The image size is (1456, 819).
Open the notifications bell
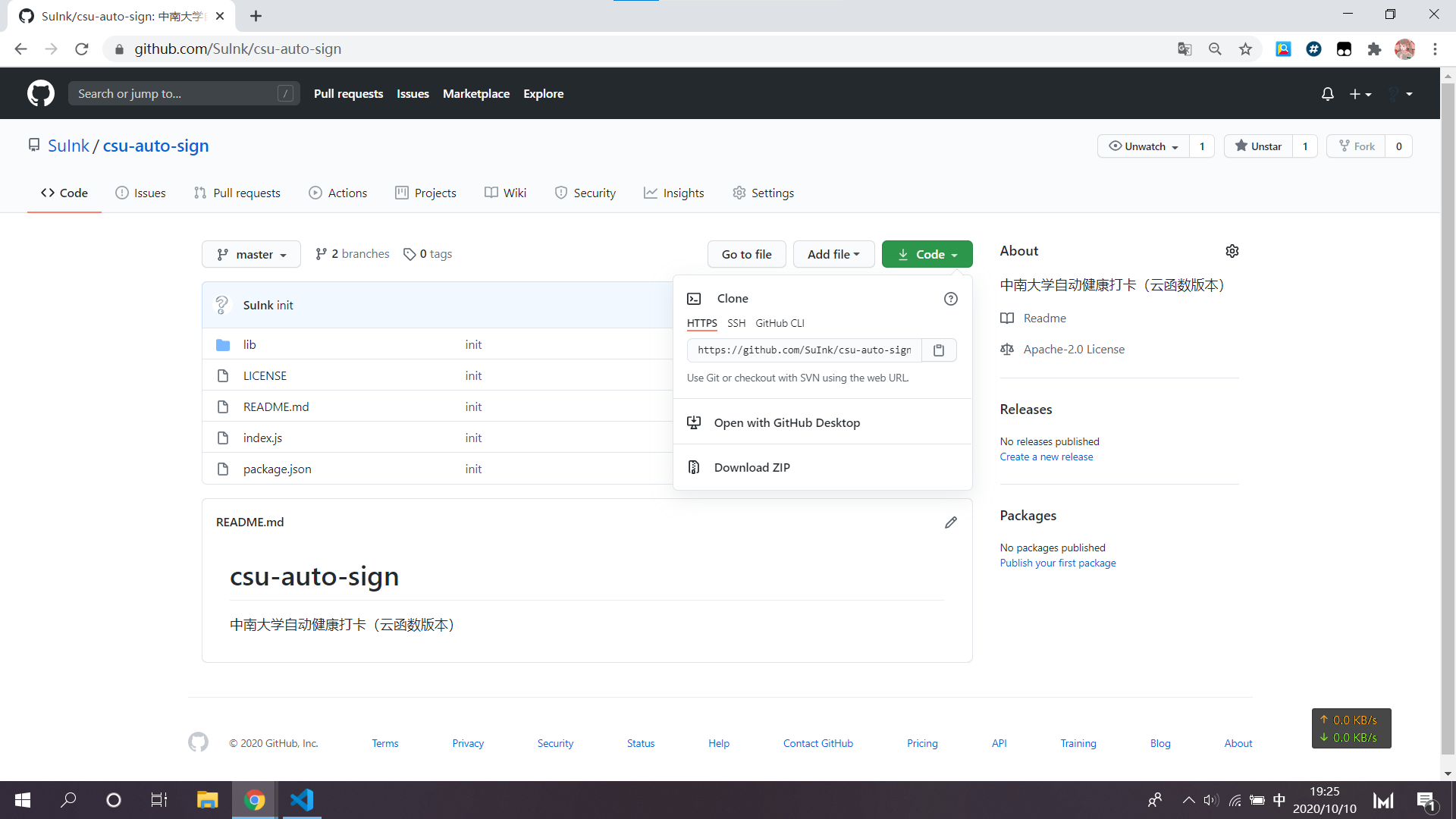pos(1327,94)
